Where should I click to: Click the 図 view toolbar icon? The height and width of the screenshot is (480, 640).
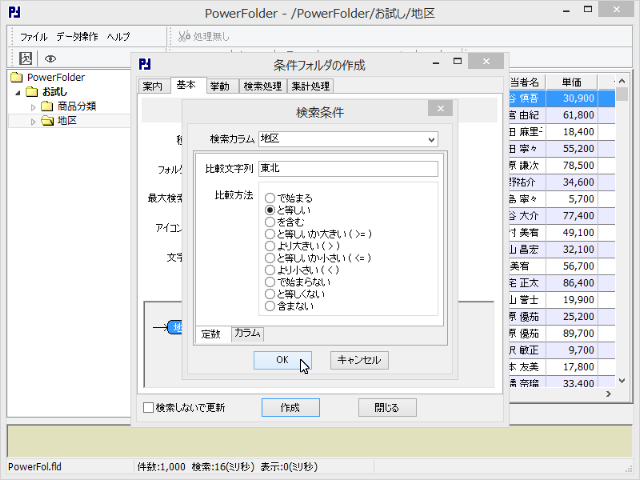tap(25, 58)
